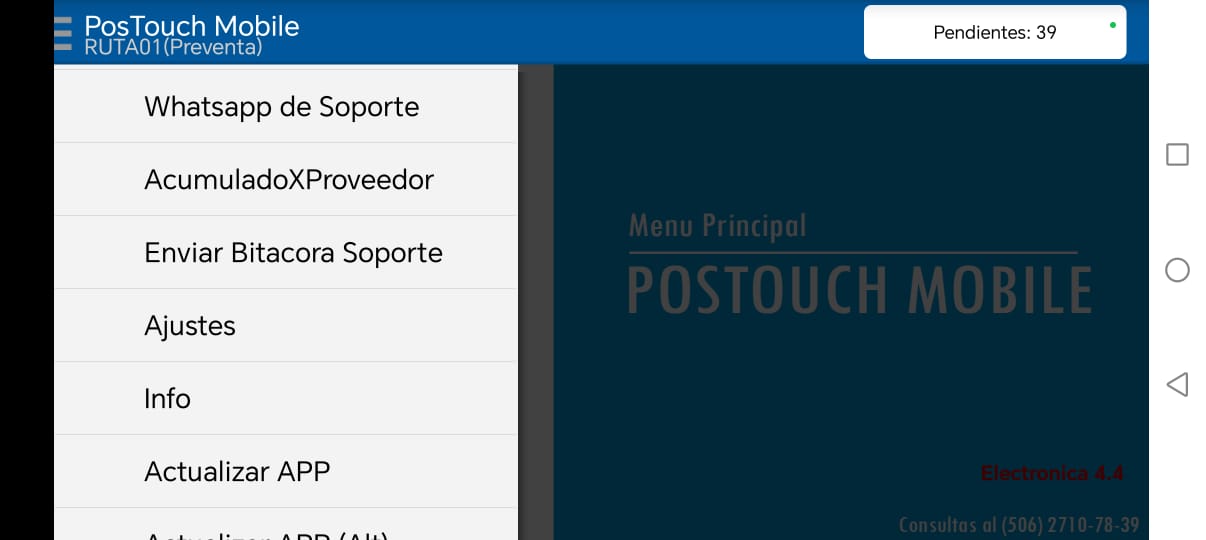Screen dimensions: 1206x540
Task: Tap the Menu Principal heading
Action: click(x=717, y=225)
